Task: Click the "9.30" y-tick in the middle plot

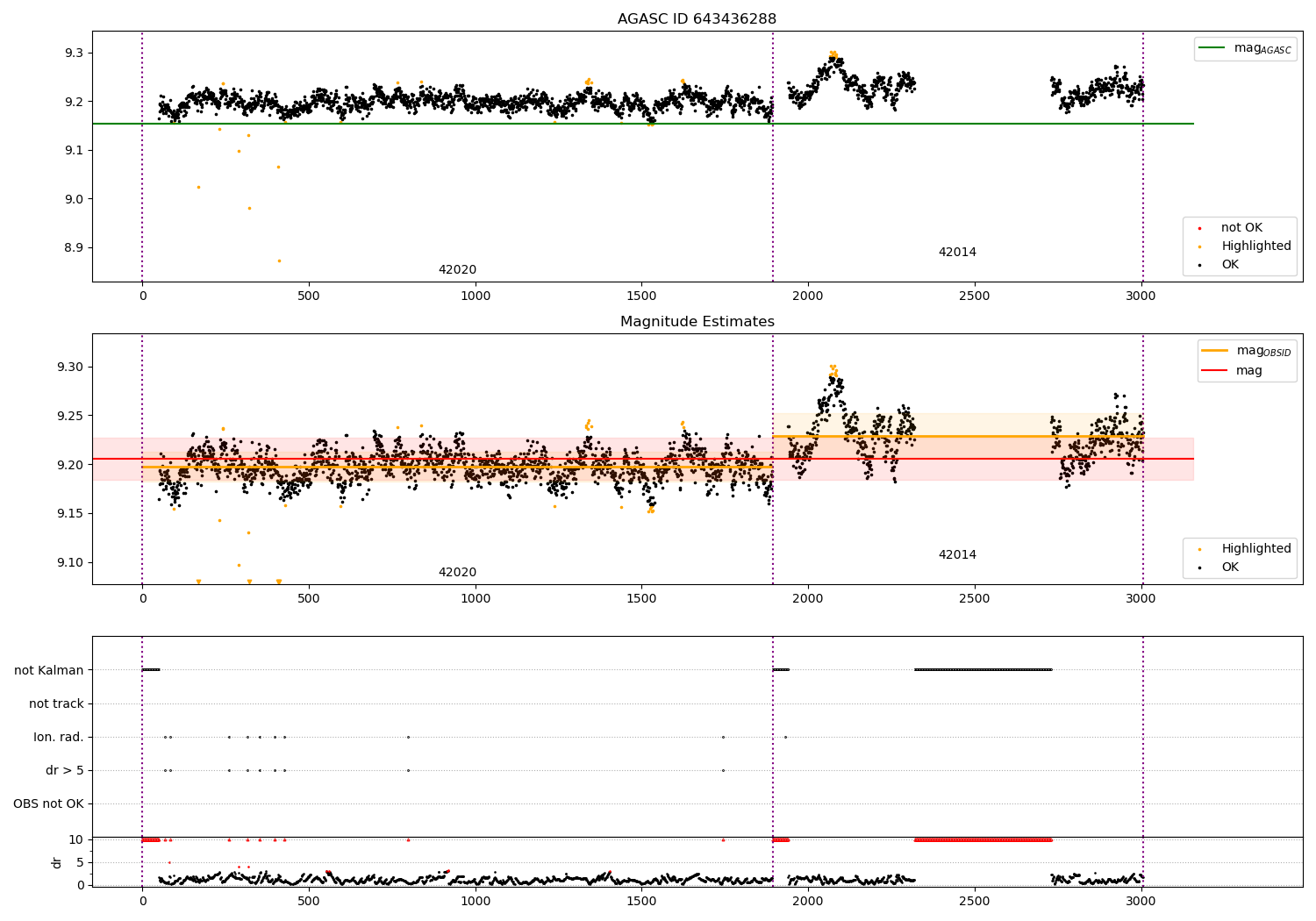Action: (x=70, y=368)
